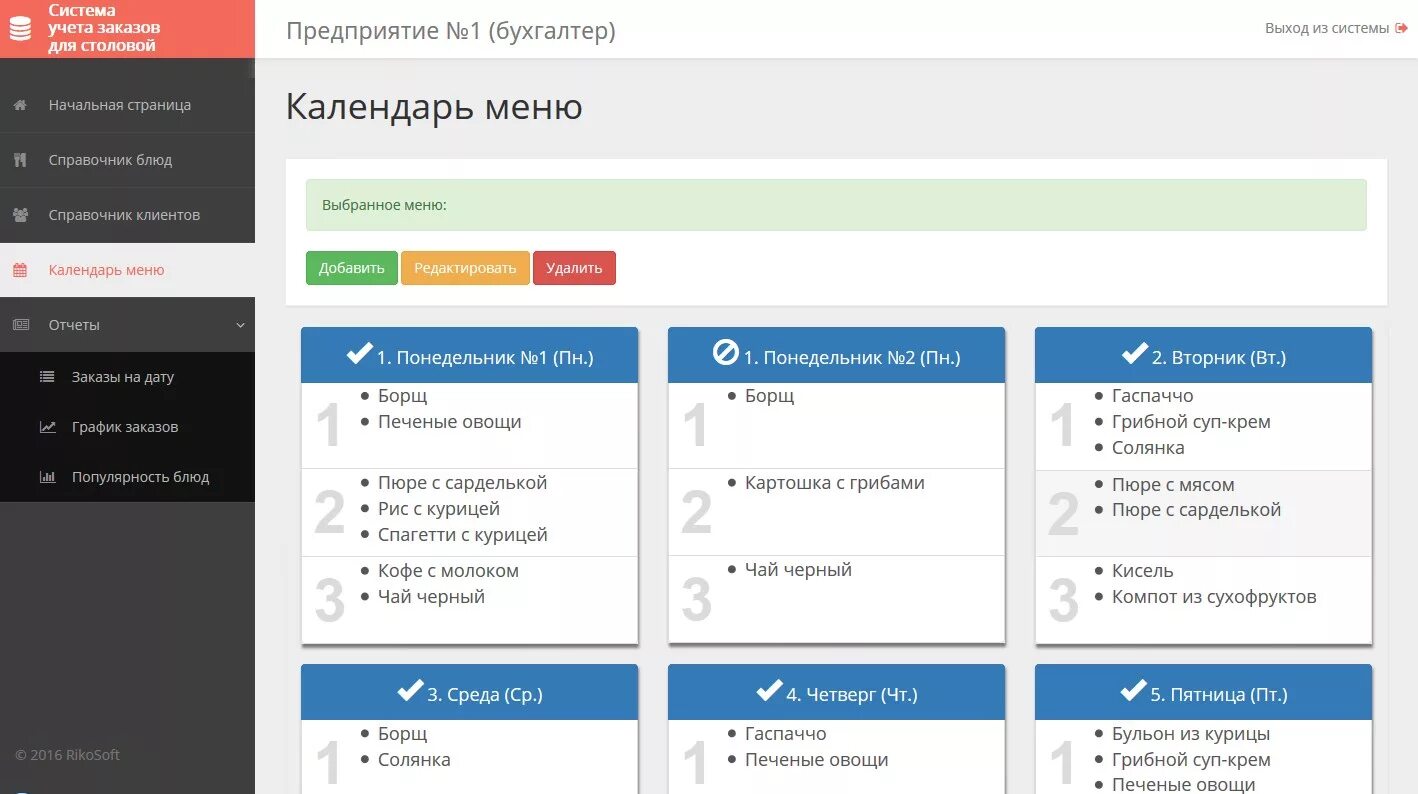This screenshot has height=794, width=1418.
Task: Click Кисель drink
Action: pos(1143,571)
